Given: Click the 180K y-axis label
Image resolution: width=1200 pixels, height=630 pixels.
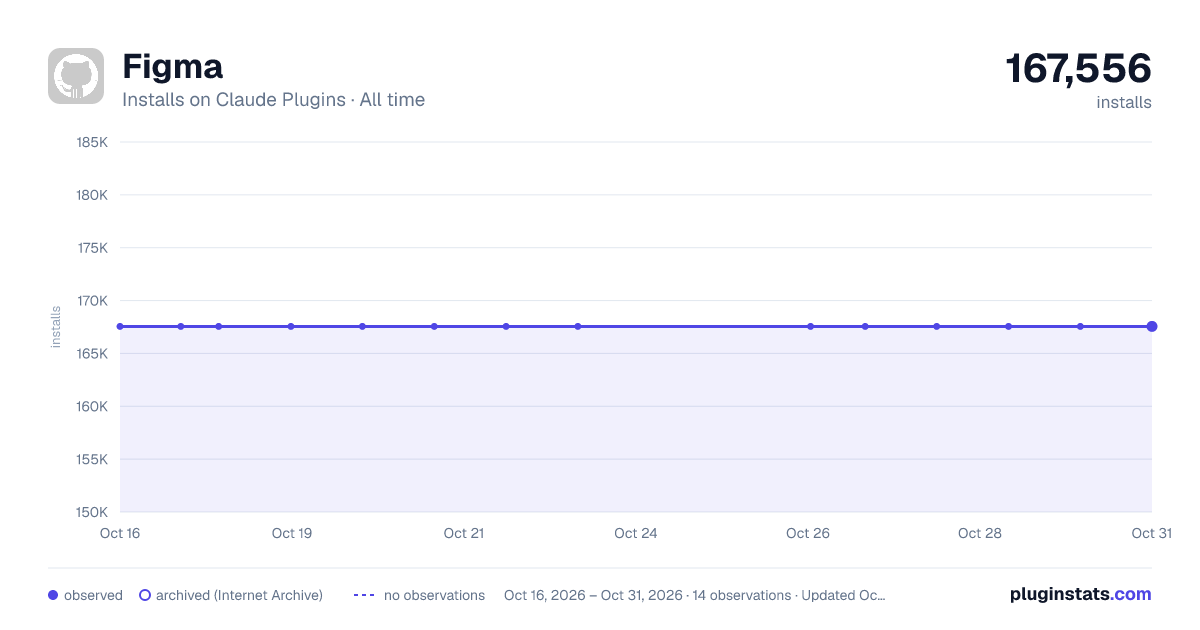Looking at the screenshot, I should pos(92,195).
